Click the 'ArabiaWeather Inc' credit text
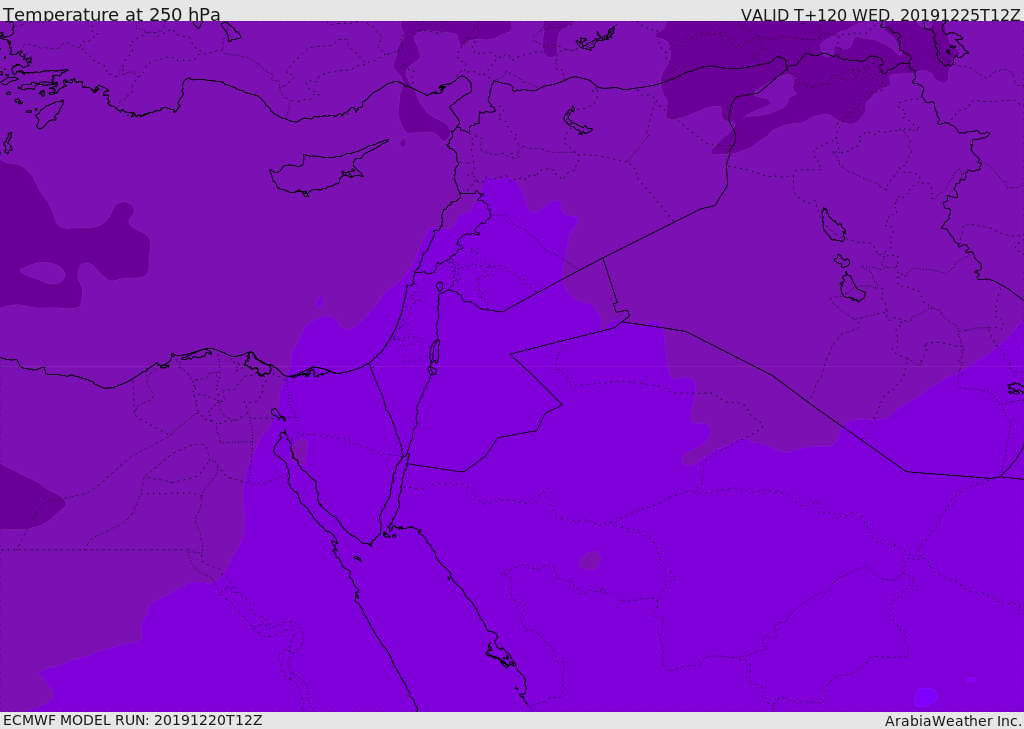Viewport: 1024px width, 729px height. (952, 721)
